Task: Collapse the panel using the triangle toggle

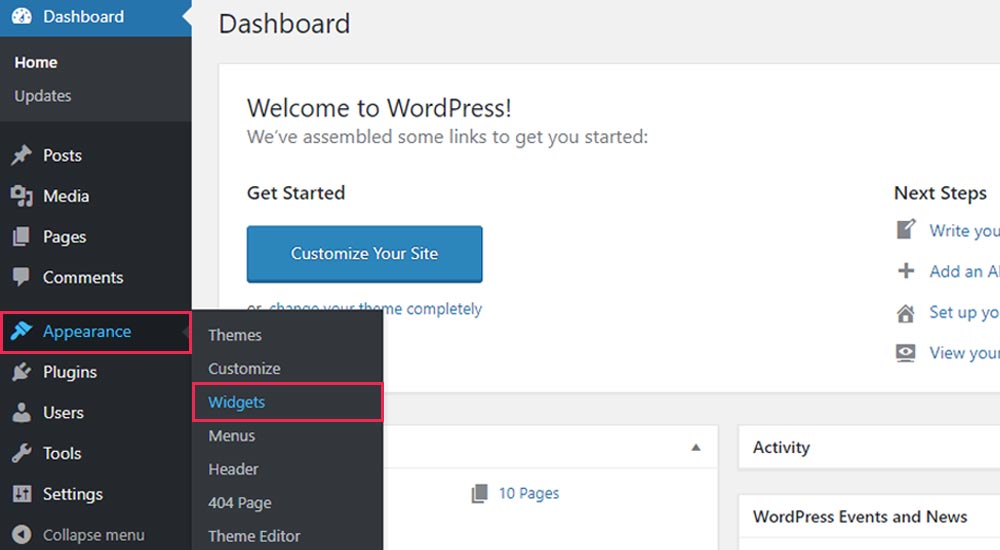Action: 696,447
